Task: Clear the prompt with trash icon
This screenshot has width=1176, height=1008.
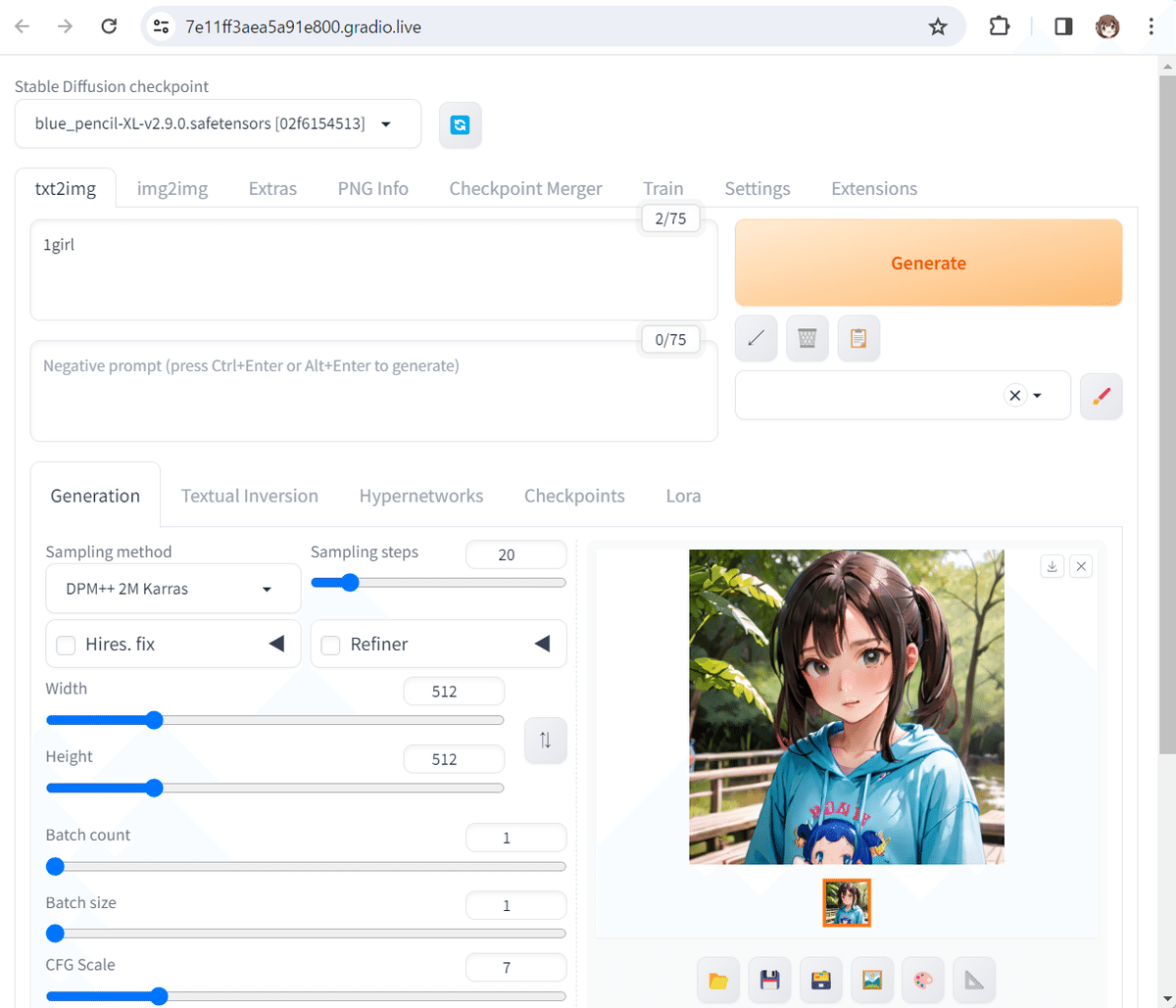Action: 807,339
